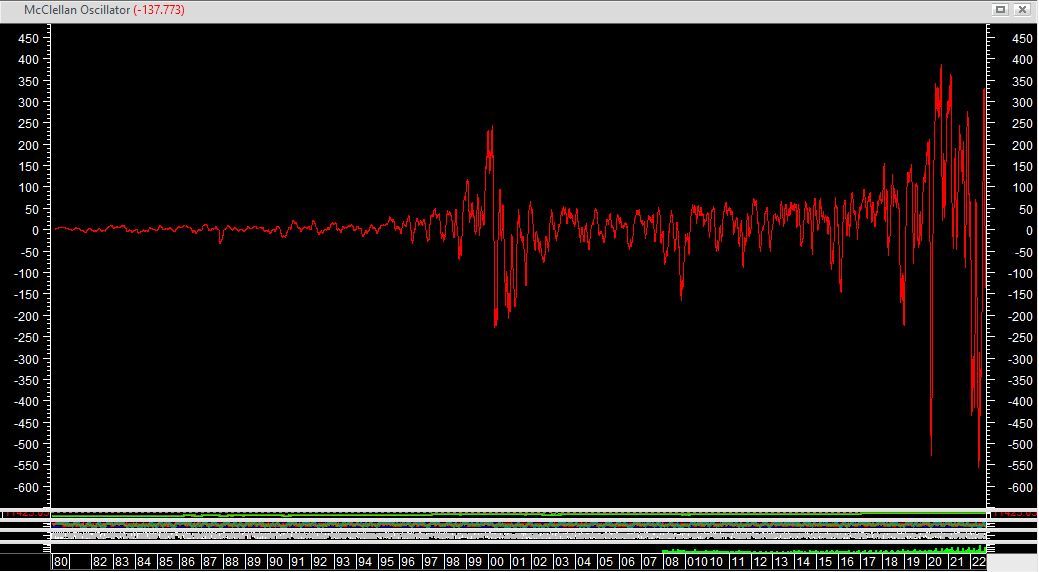Choose the 15 year marker
The width and height of the screenshot is (1039, 572).
point(825,563)
